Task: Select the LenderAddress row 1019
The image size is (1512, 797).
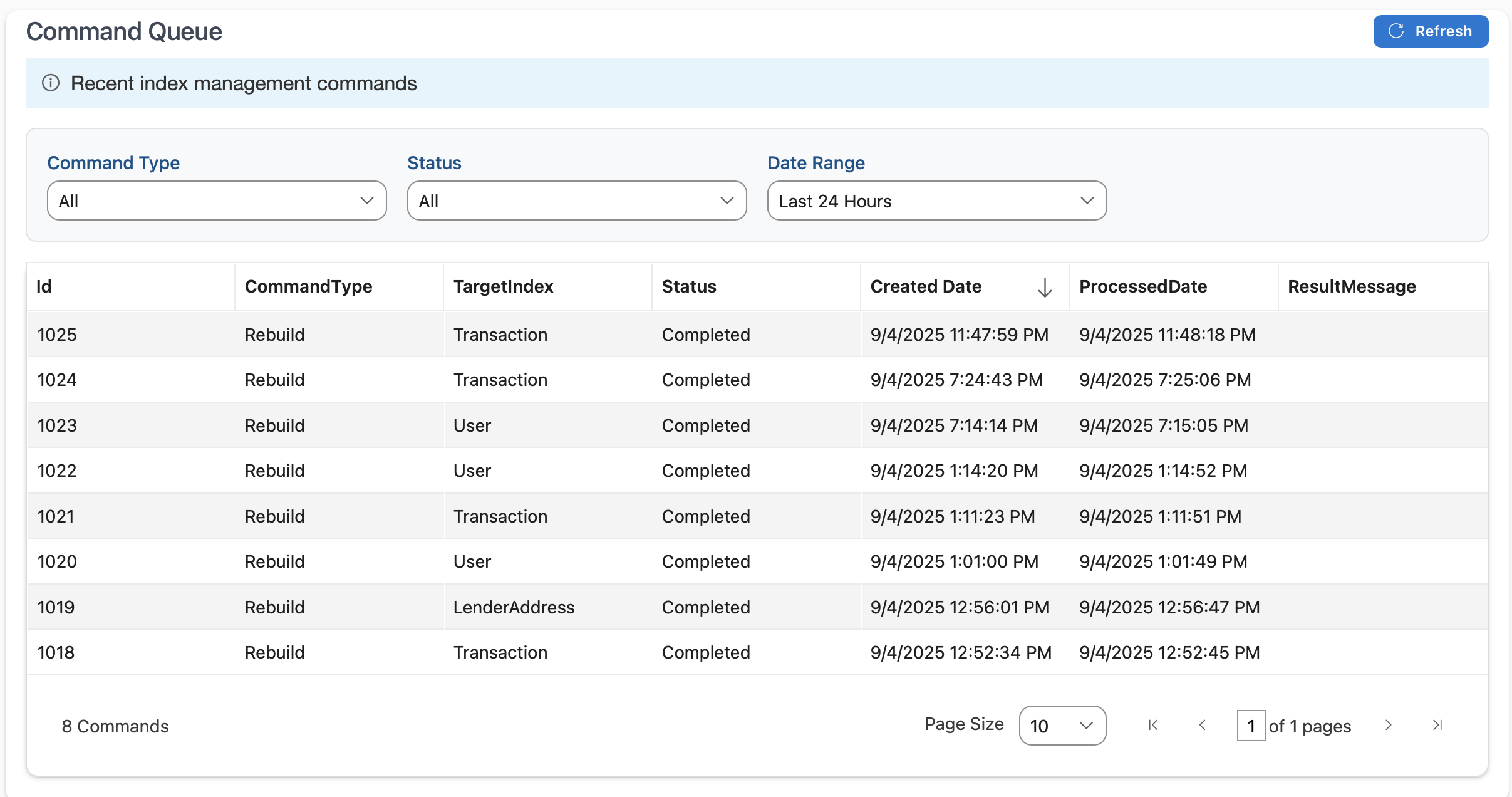Action: tap(513, 607)
